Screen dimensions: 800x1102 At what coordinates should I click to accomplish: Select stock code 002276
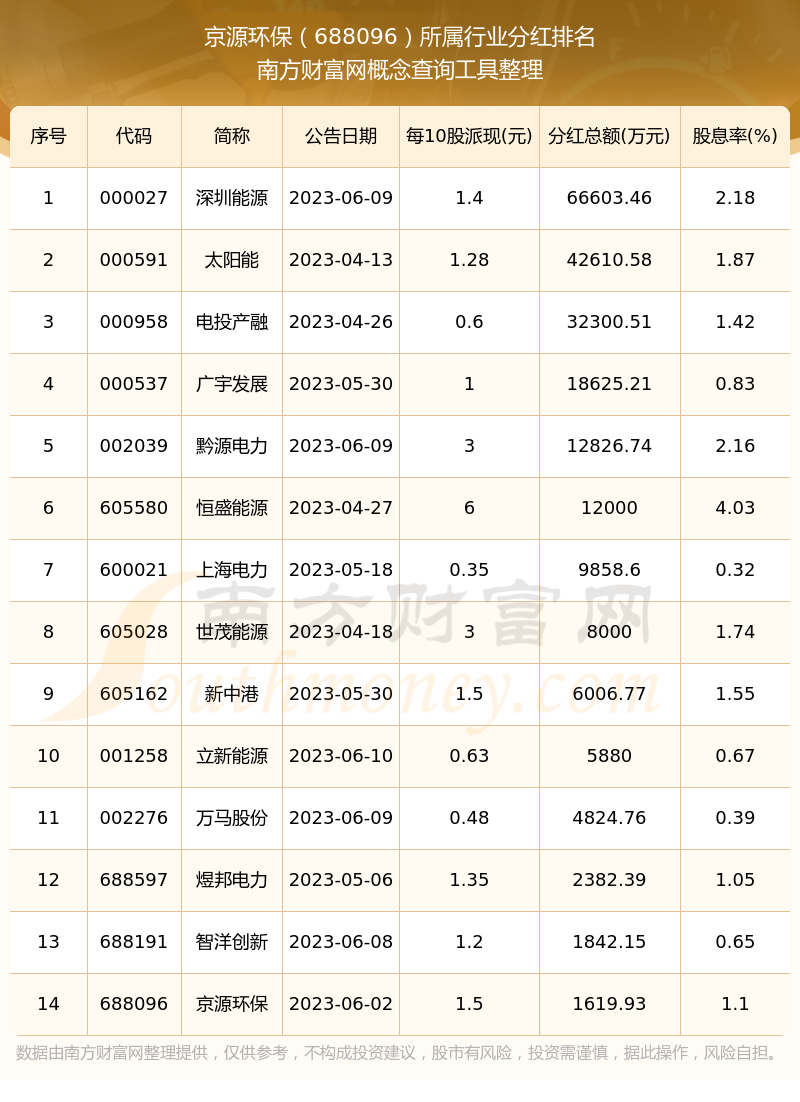134,818
